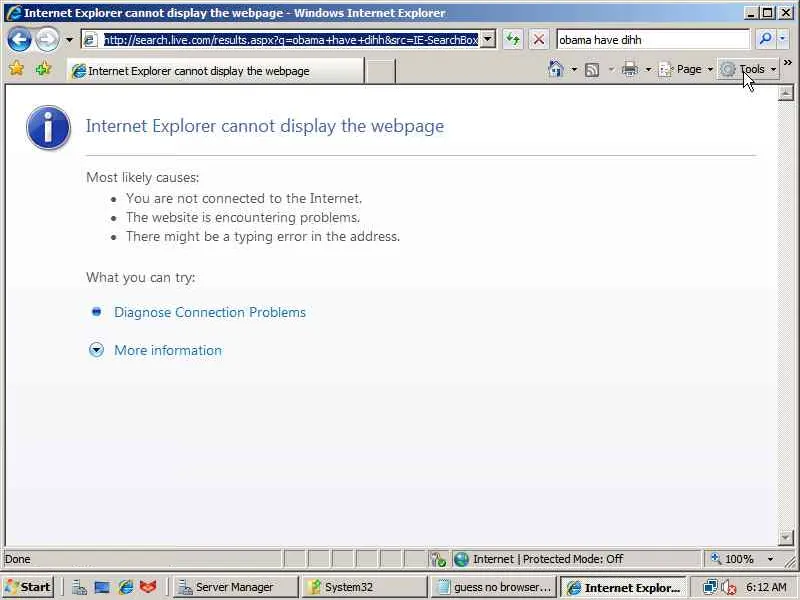Click 'The website is encountering problems.' text
The height and width of the screenshot is (600, 800).
(x=243, y=217)
